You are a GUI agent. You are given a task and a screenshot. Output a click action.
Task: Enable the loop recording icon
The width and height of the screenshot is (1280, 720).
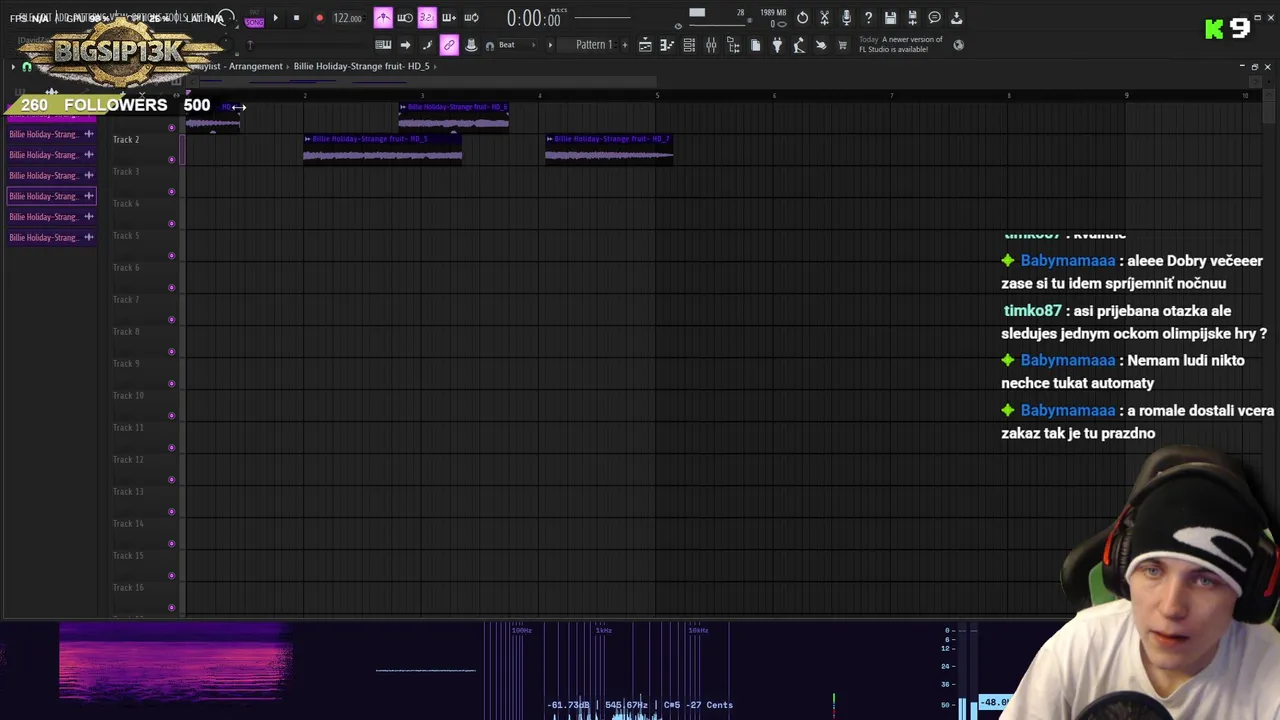[471, 18]
